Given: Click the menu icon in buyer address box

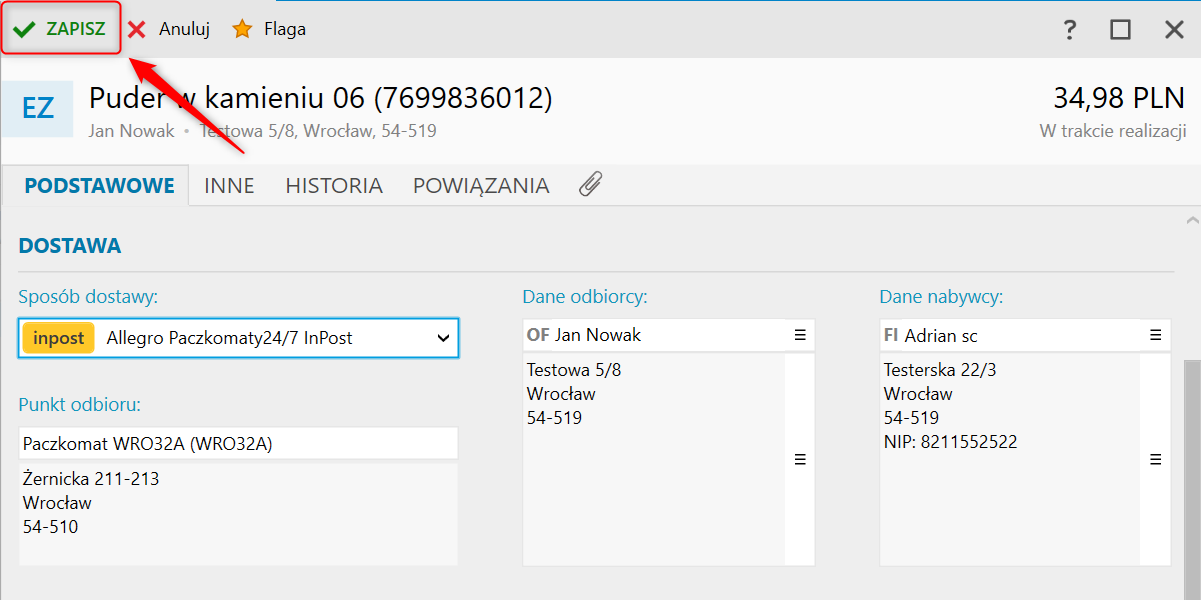Looking at the screenshot, I should click(1156, 460).
